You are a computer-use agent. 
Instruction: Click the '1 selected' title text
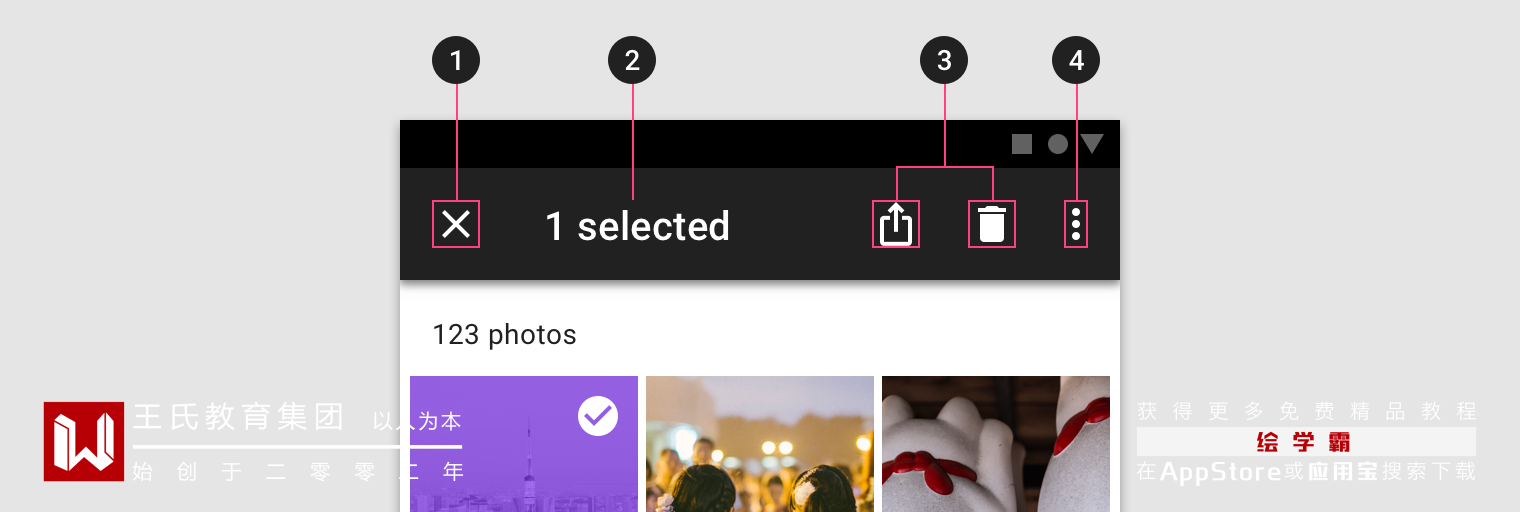tap(637, 226)
